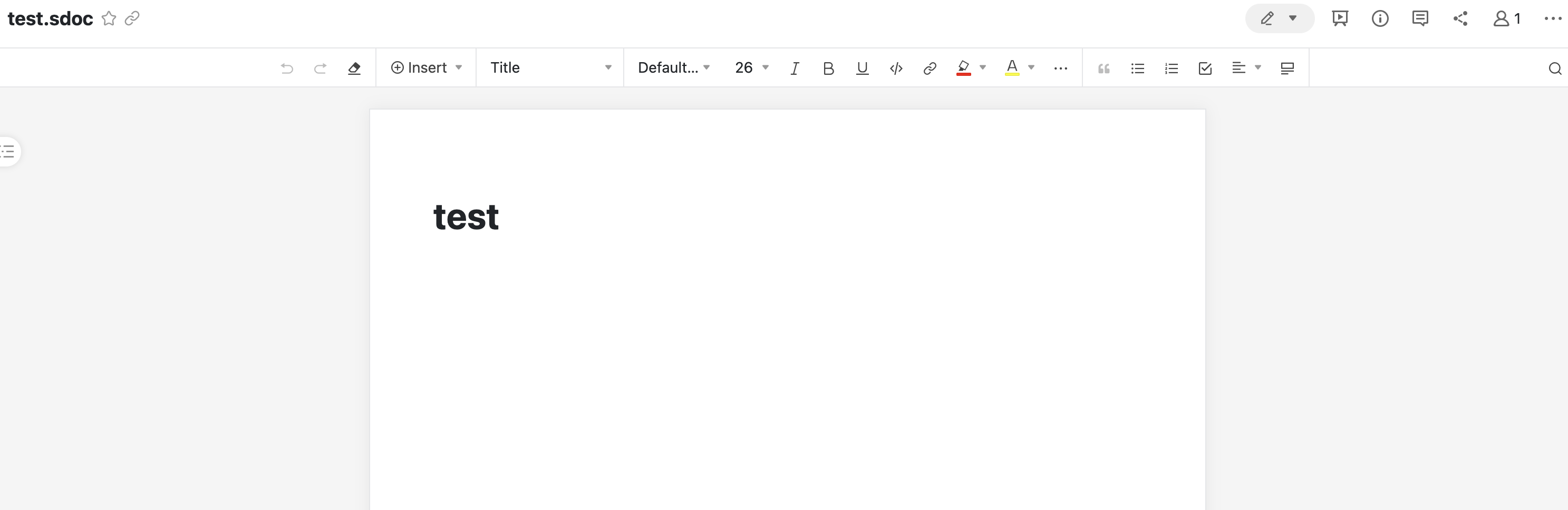Open the comments panel
This screenshot has width=1568, height=510.
click(x=1420, y=19)
